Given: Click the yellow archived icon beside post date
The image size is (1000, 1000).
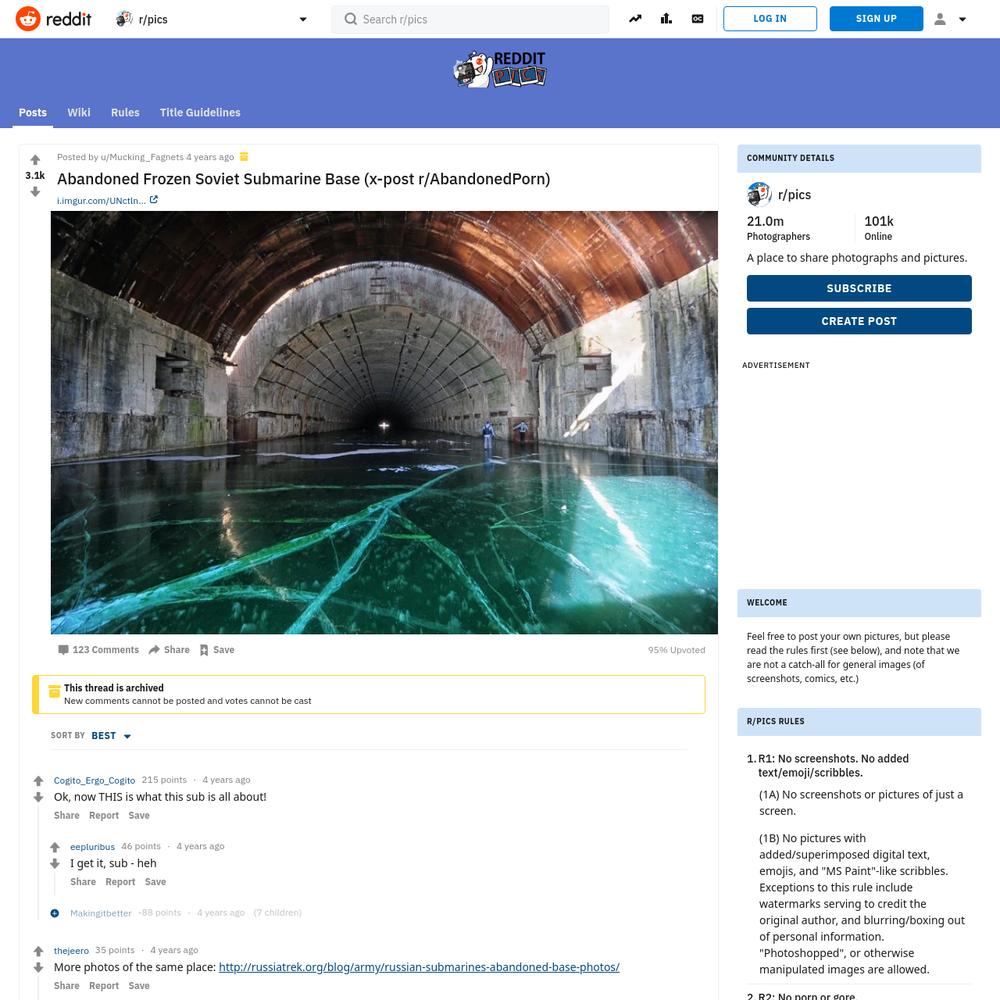Looking at the screenshot, I should point(244,157).
